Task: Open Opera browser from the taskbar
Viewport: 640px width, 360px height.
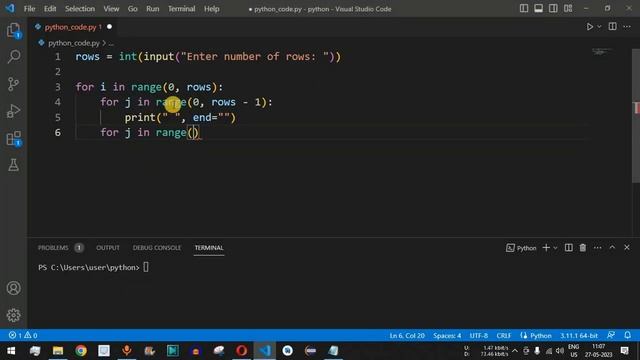Action: (241, 351)
